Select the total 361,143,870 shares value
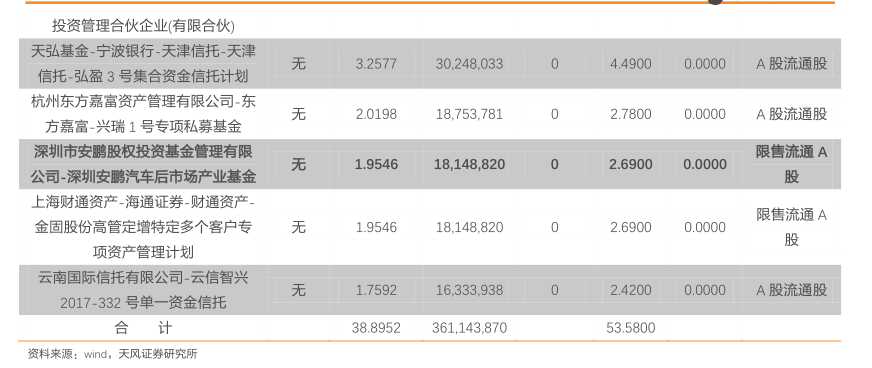Screen dimensions: 872x368 pos(469,328)
